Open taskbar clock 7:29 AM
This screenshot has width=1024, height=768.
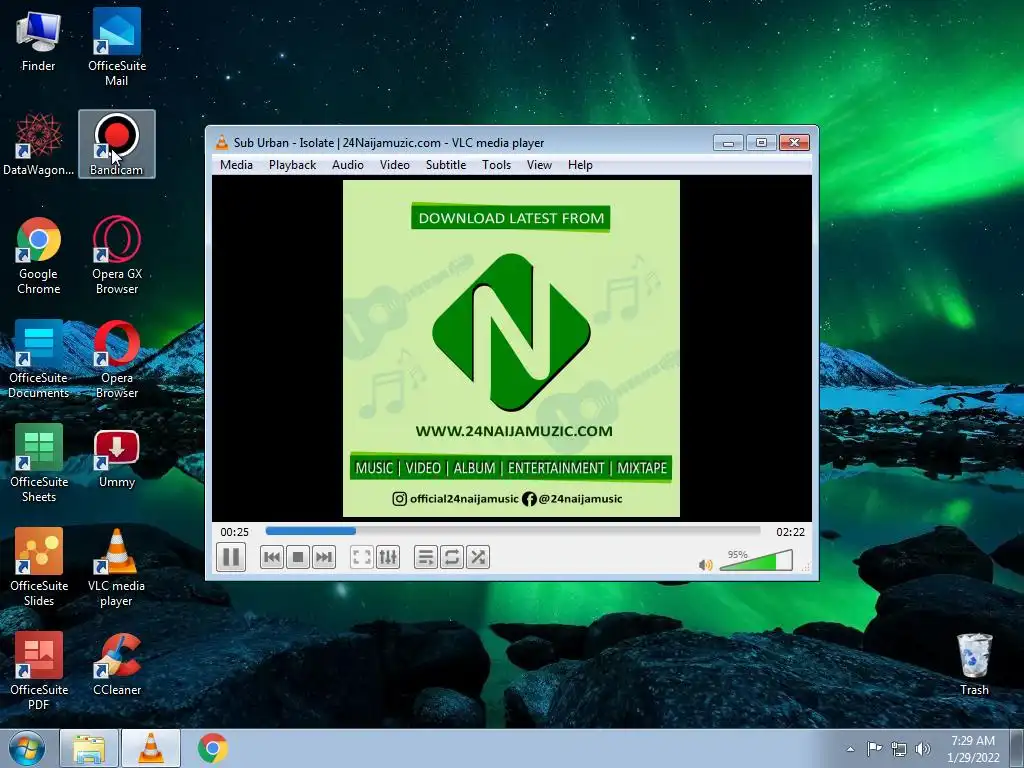click(x=973, y=749)
